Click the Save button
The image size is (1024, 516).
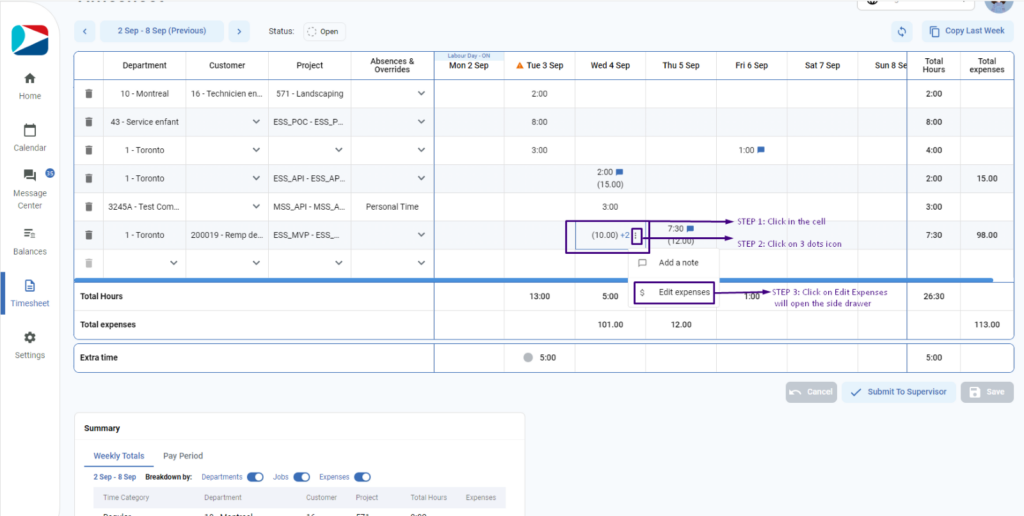click(x=987, y=392)
